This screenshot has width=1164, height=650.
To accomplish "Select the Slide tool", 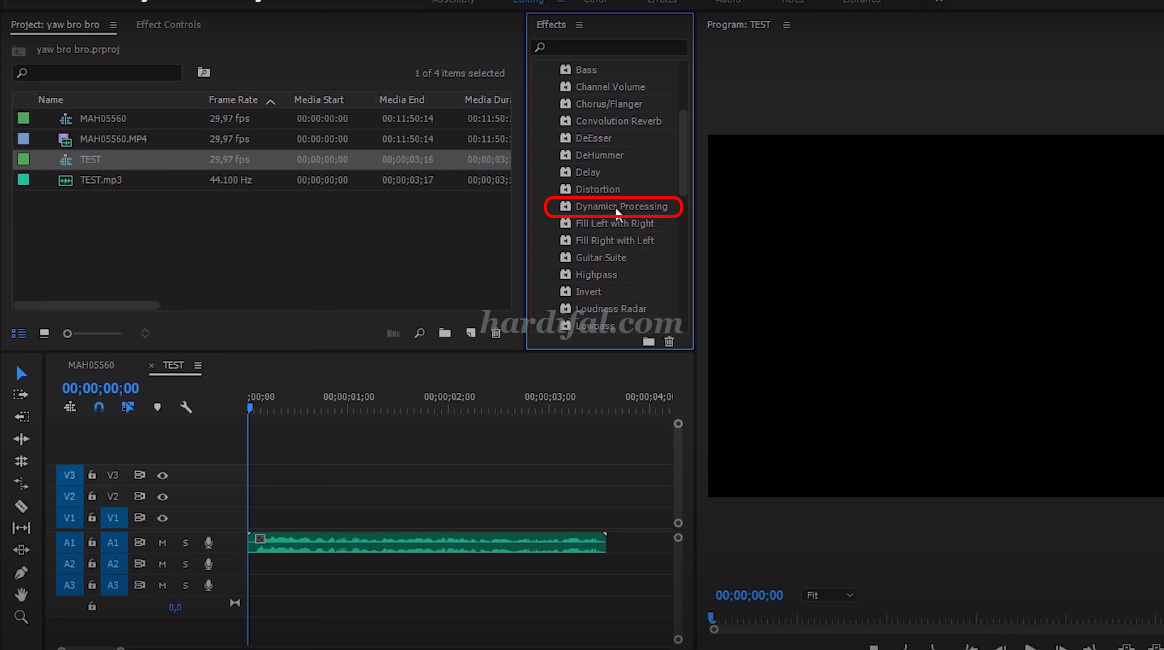I will (21, 551).
